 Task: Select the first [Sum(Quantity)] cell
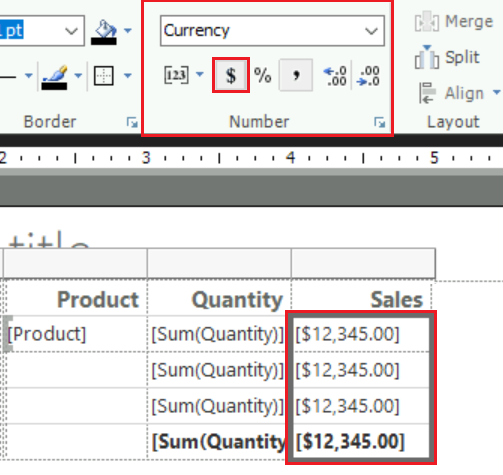[x=218, y=334]
